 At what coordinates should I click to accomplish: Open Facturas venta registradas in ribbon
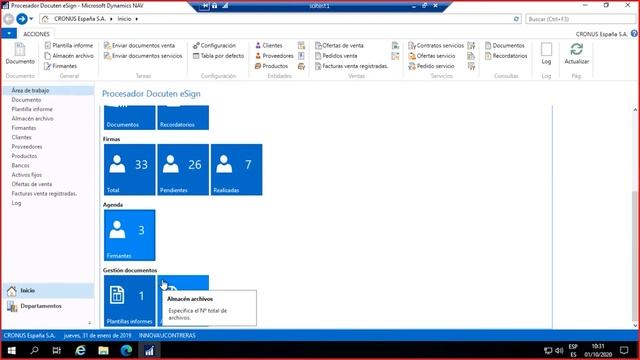(x=351, y=66)
